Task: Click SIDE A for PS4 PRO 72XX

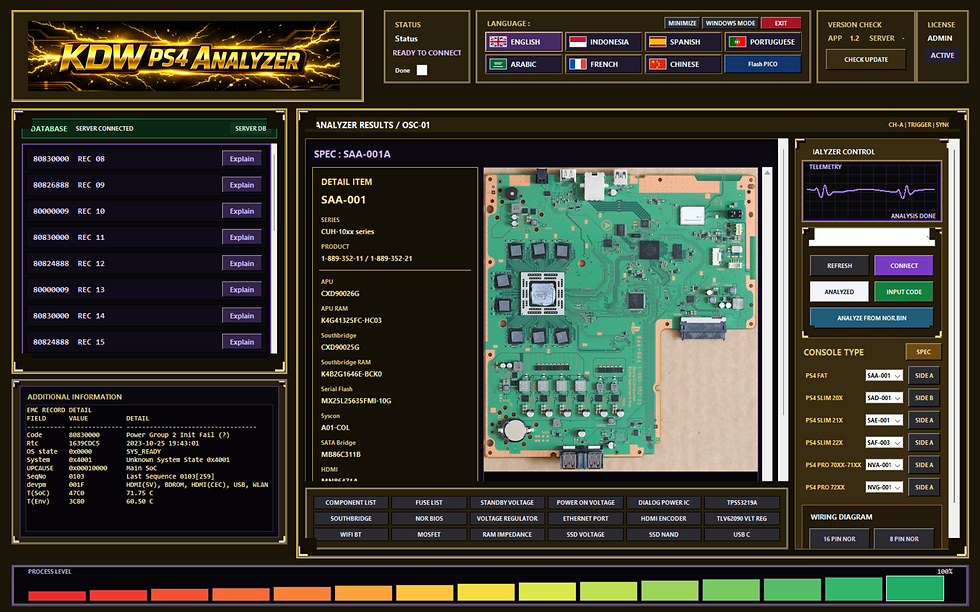Action: coord(924,487)
